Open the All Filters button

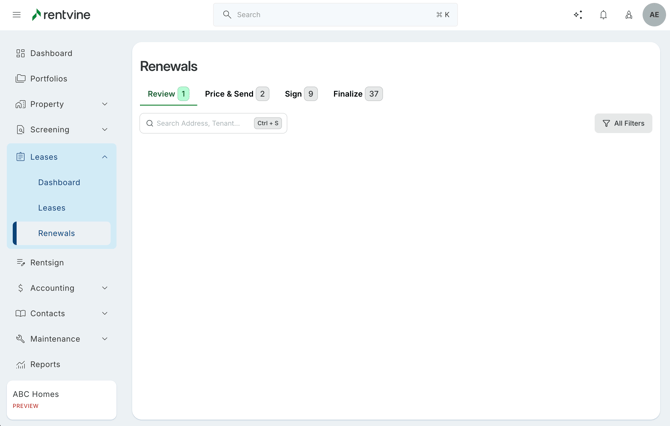point(623,123)
